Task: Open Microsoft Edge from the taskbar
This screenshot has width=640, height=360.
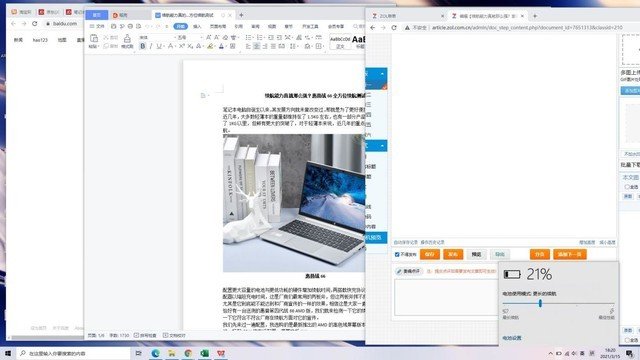Action: (156, 353)
